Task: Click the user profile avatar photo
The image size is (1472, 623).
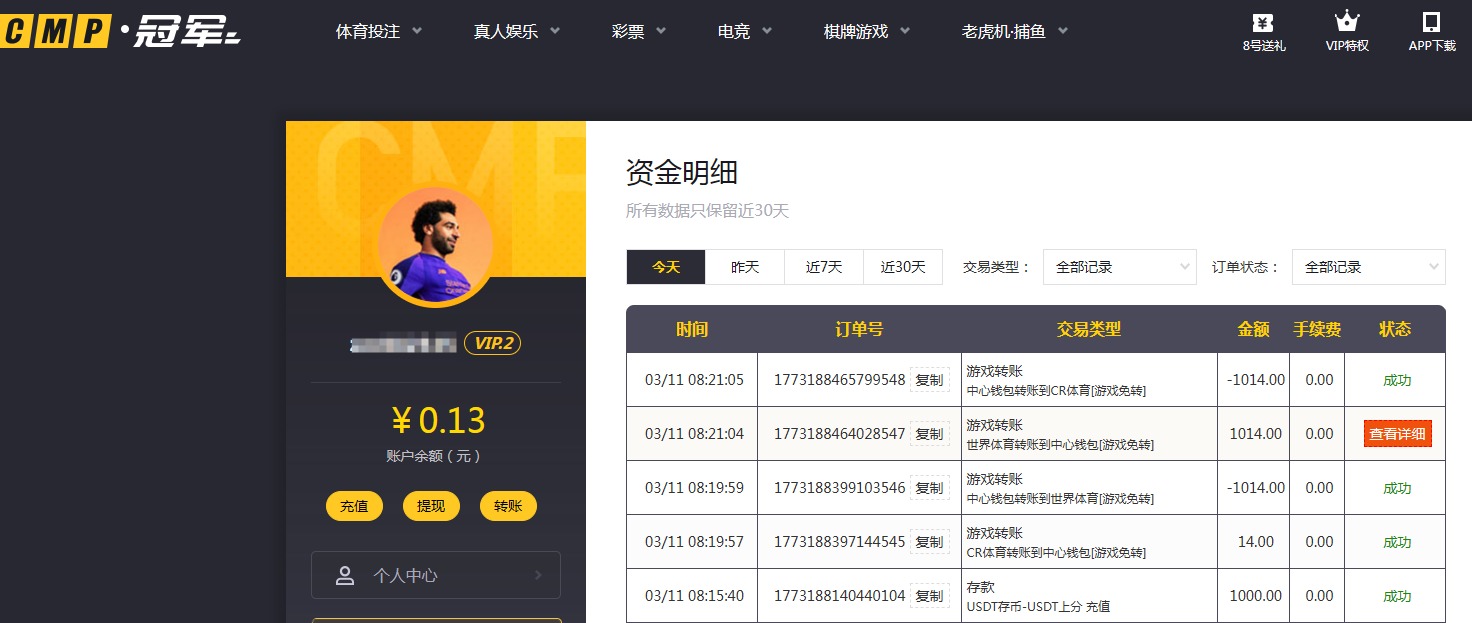Action: coord(435,243)
